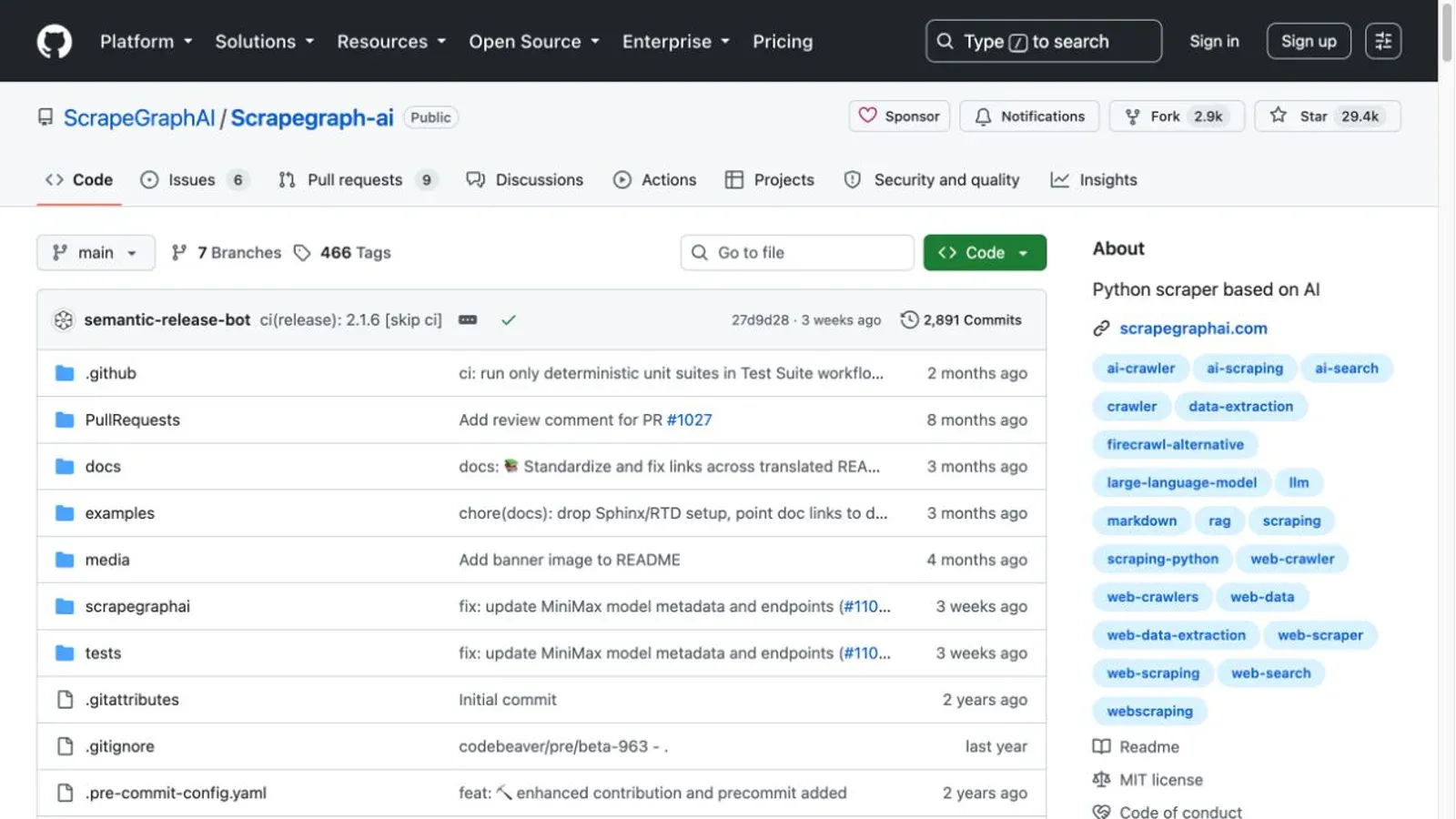The height and width of the screenshot is (819, 1456).
Task: Open PR #1027 link in PullRequests row
Action: point(689,420)
